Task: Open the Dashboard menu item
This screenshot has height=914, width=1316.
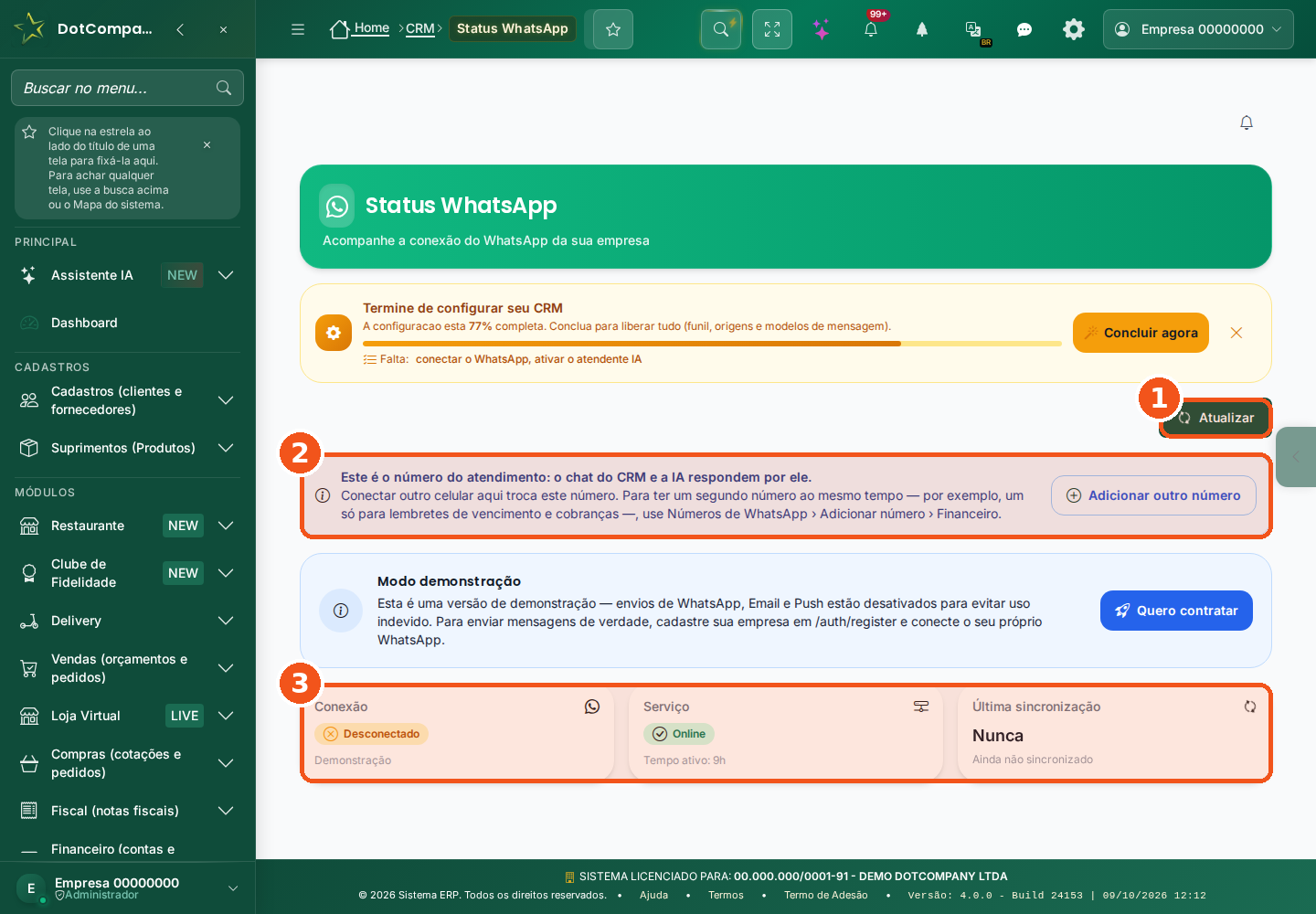Action: pyautogui.click(x=127, y=323)
